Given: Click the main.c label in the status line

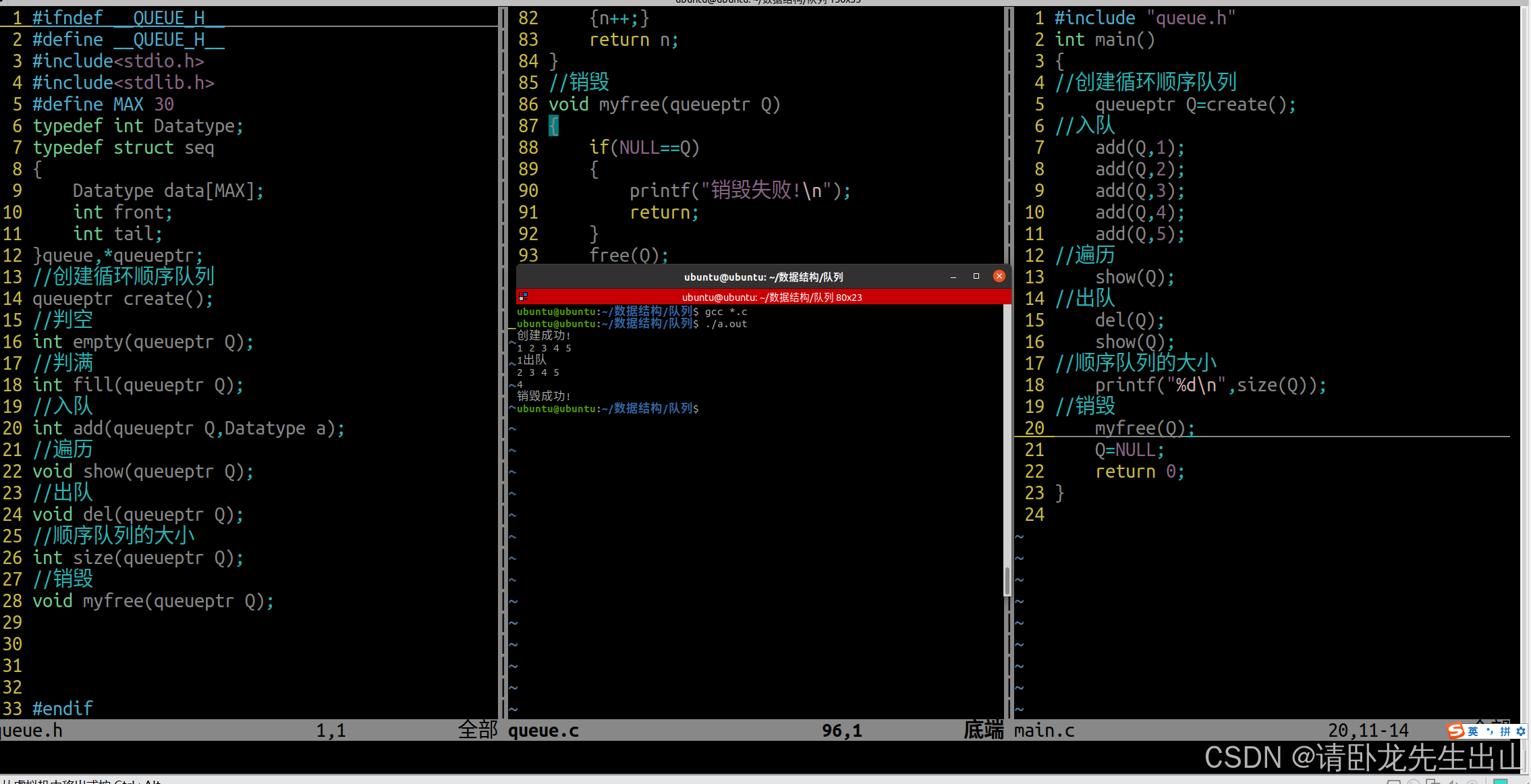Looking at the screenshot, I should click(x=1044, y=729).
